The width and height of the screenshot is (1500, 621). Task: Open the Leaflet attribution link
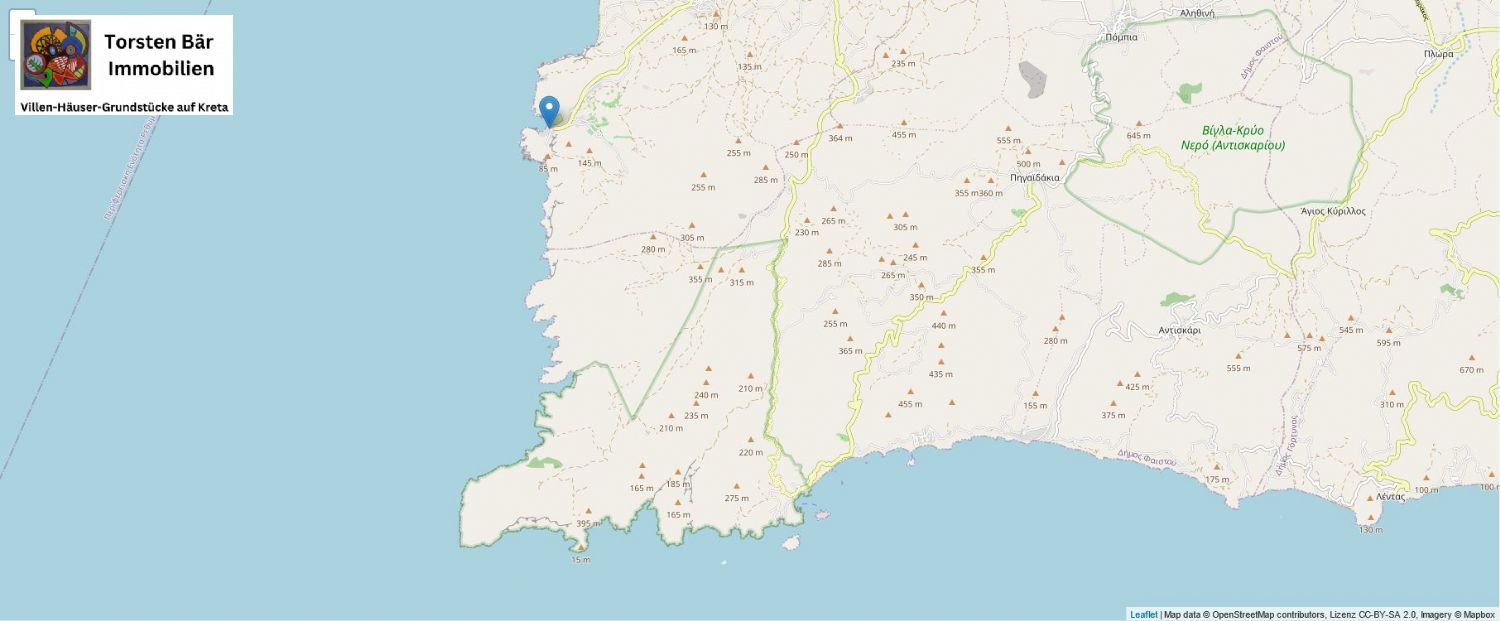tap(1143, 614)
